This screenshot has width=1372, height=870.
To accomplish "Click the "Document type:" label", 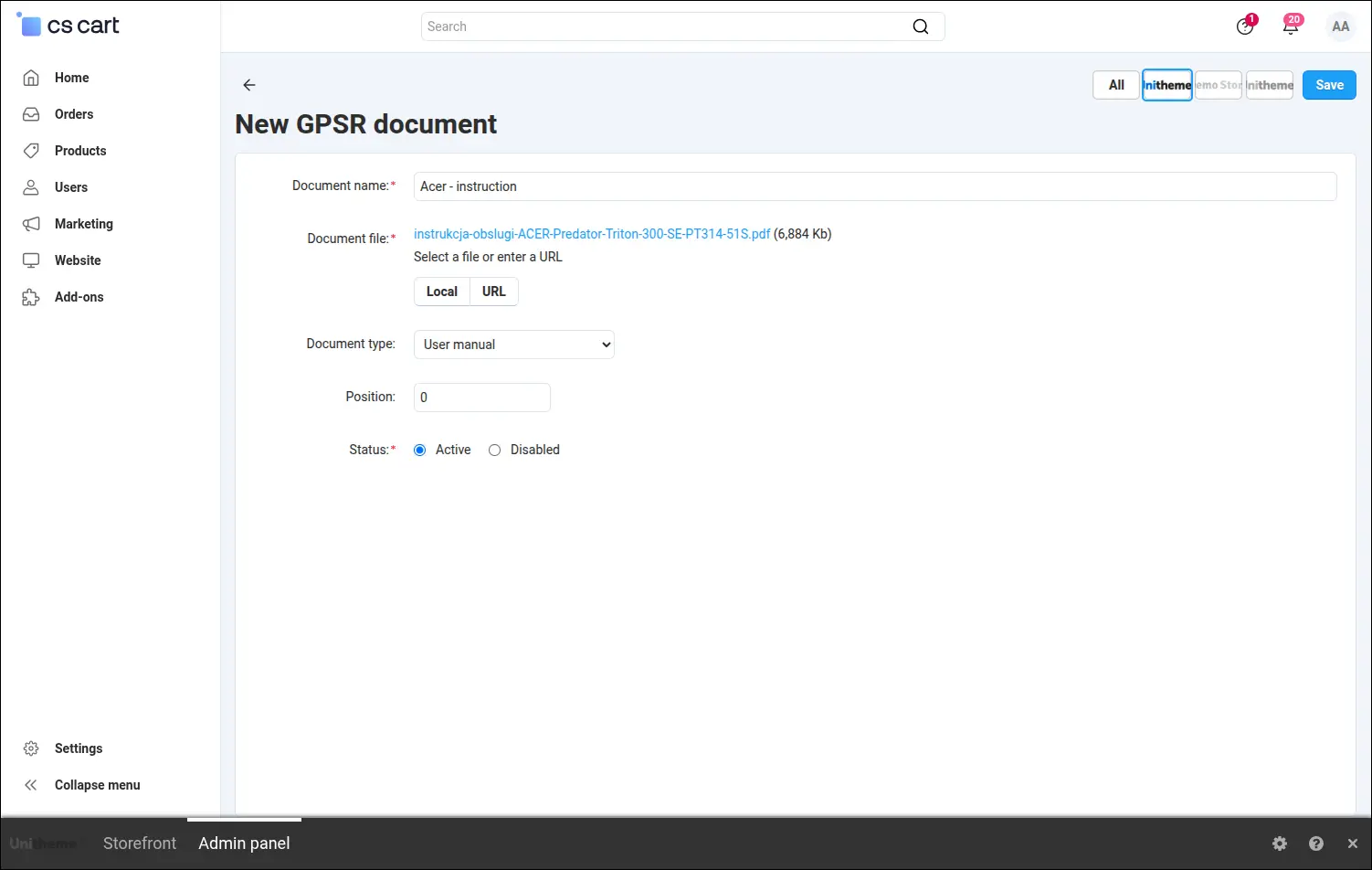I will (351, 344).
